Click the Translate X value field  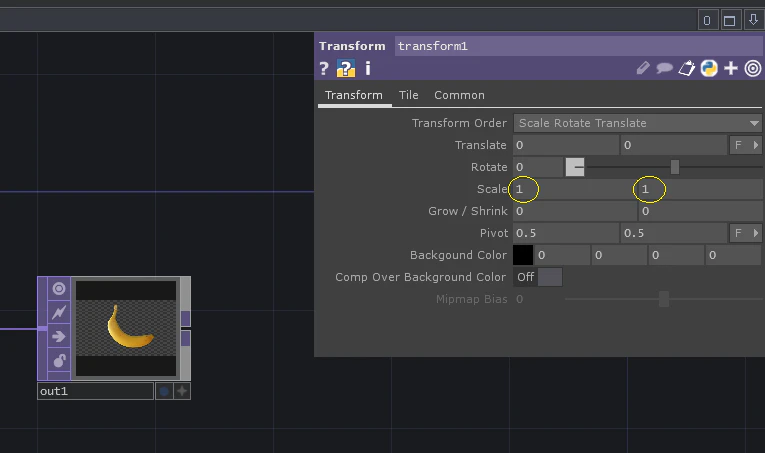tap(566, 145)
